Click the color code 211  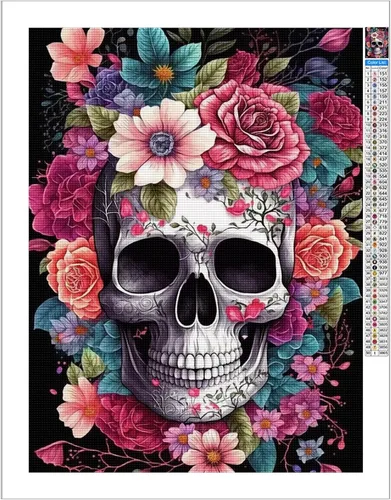point(383,102)
